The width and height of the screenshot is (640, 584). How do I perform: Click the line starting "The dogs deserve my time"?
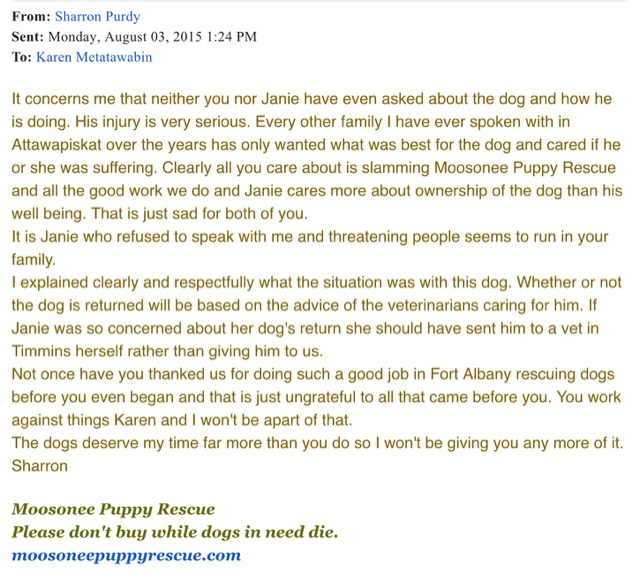pyautogui.click(x=317, y=443)
